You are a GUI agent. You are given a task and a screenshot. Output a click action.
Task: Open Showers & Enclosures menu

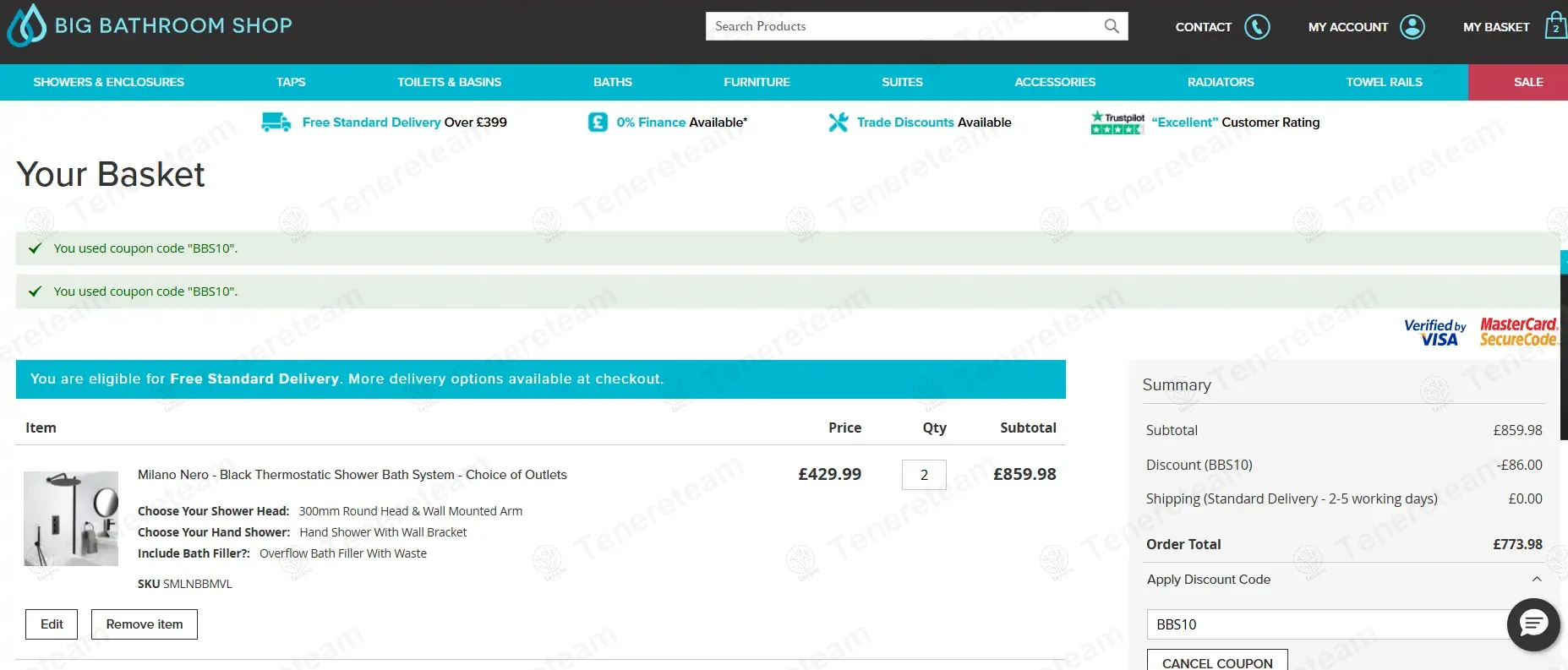click(x=108, y=82)
